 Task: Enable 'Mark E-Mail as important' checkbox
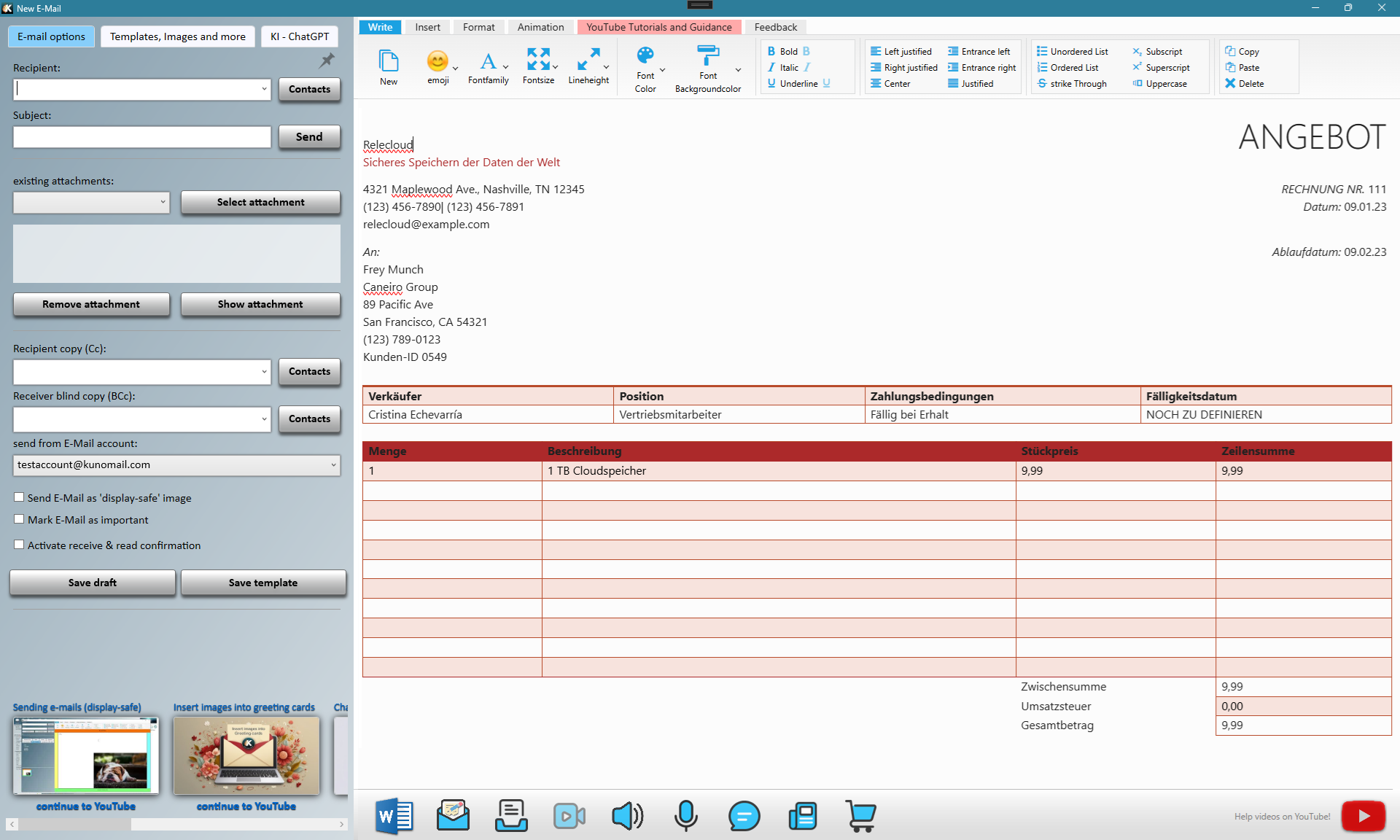pos(19,519)
